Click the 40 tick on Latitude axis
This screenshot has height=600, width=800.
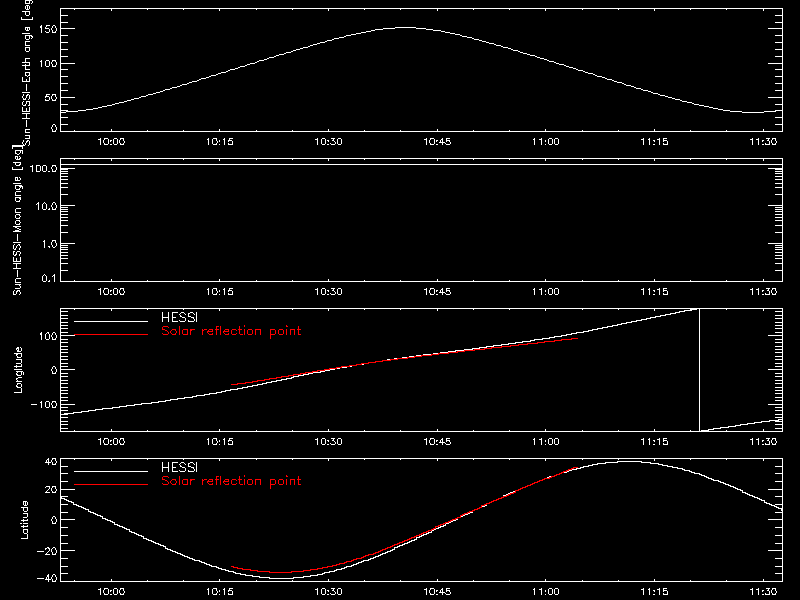(51, 462)
